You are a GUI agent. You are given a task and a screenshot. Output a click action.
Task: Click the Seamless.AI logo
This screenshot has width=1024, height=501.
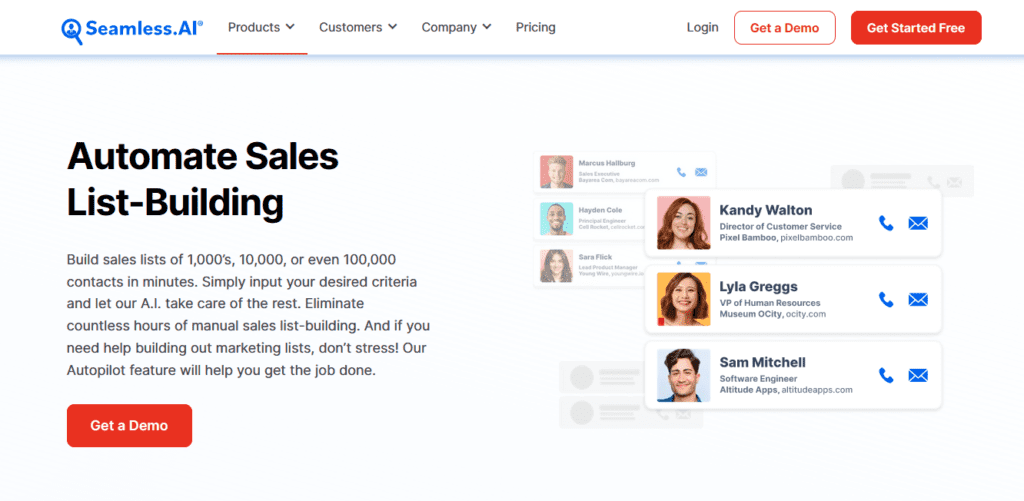click(131, 28)
